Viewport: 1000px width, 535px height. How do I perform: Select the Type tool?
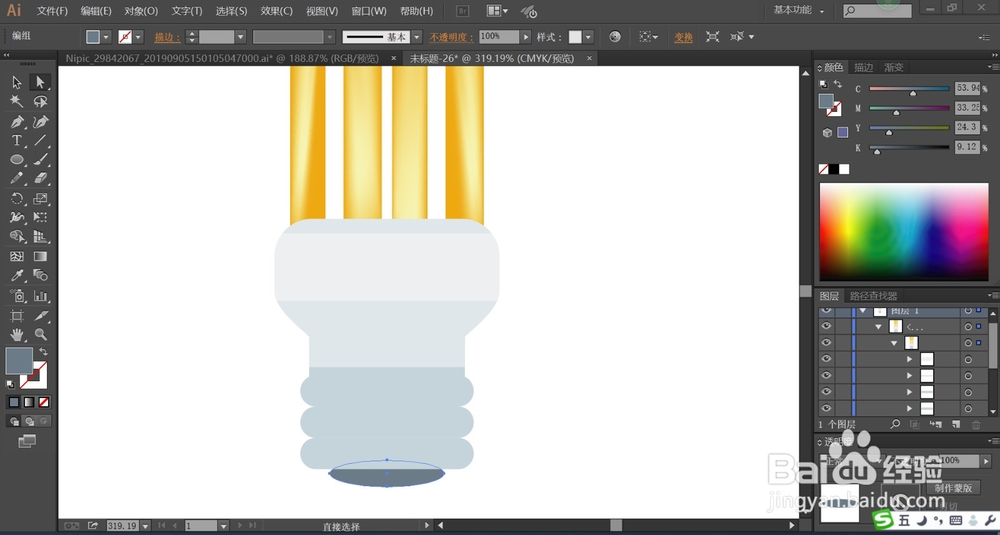point(17,140)
